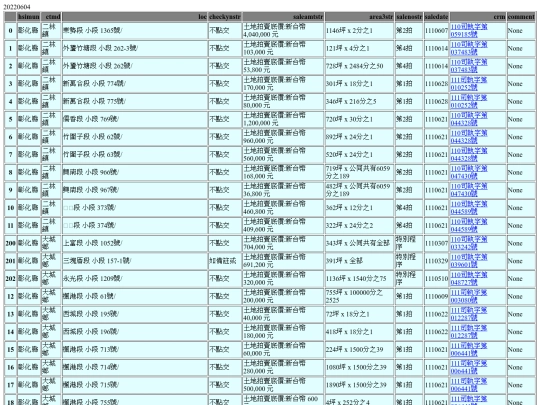
Task: Select the saleamtstr column header
Action: coord(283,17)
